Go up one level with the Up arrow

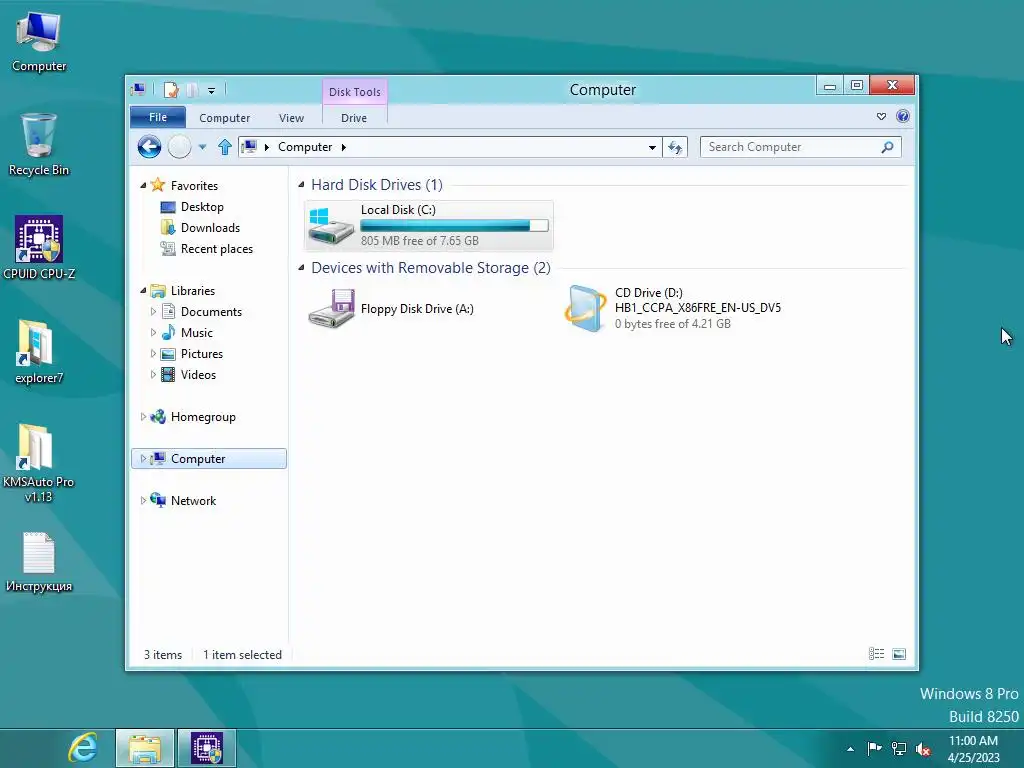(225, 147)
